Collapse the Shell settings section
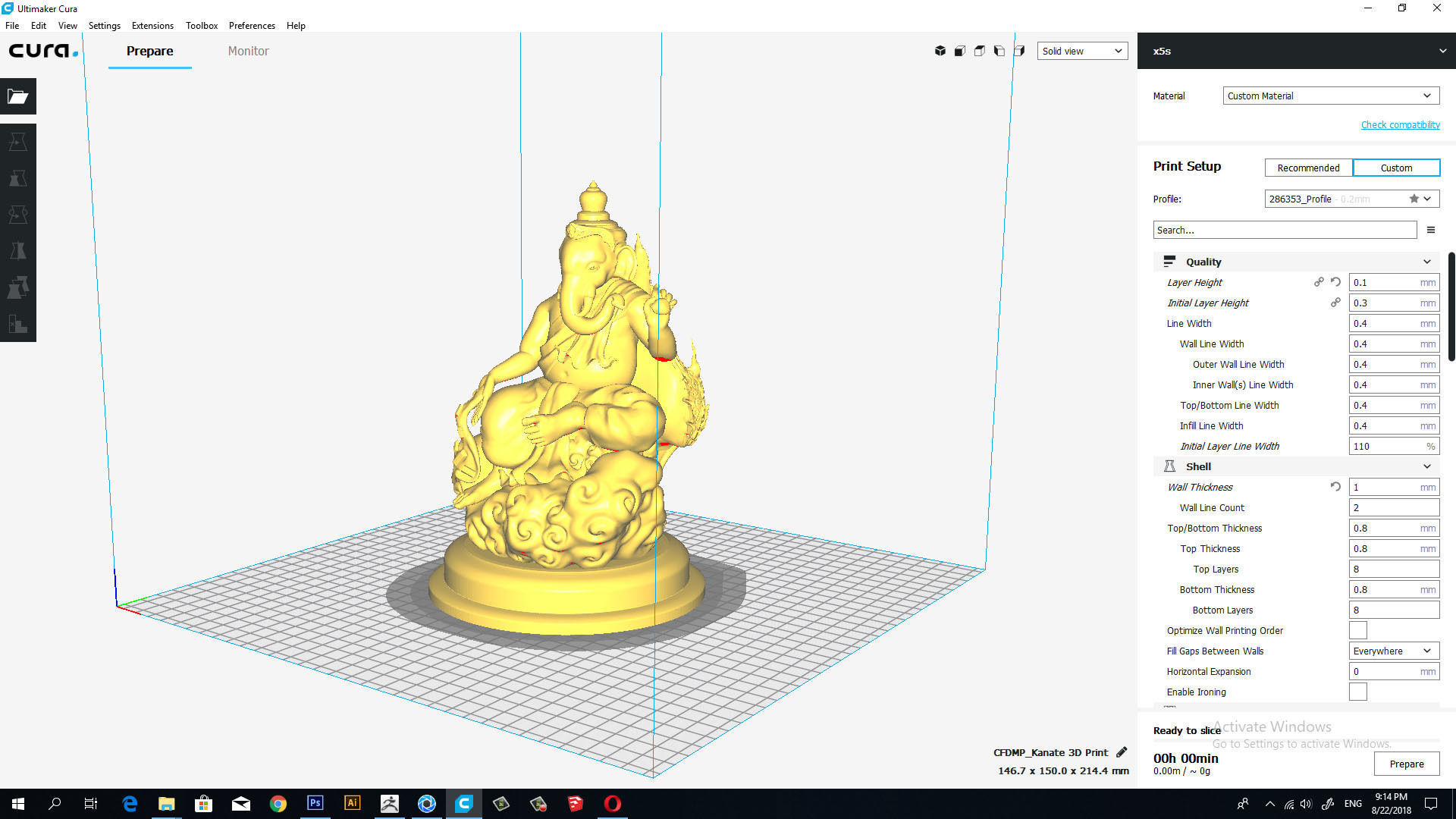Image resolution: width=1456 pixels, height=819 pixels. coord(1297,466)
